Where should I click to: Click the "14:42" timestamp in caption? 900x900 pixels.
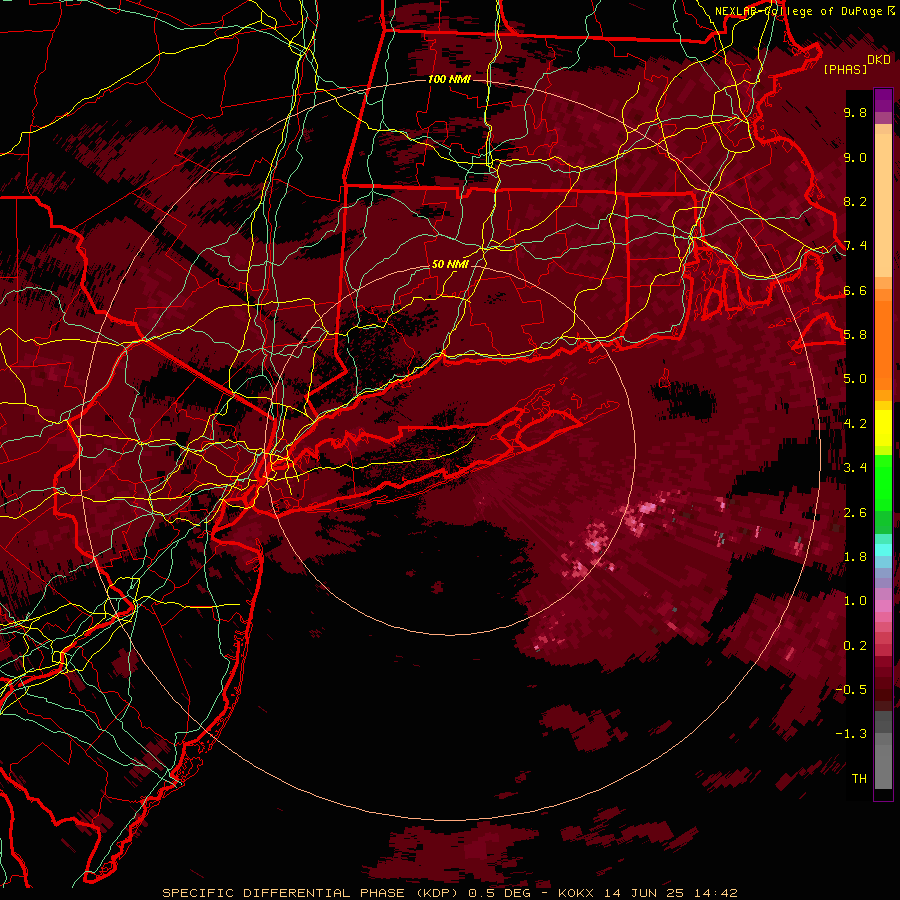coord(716,893)
